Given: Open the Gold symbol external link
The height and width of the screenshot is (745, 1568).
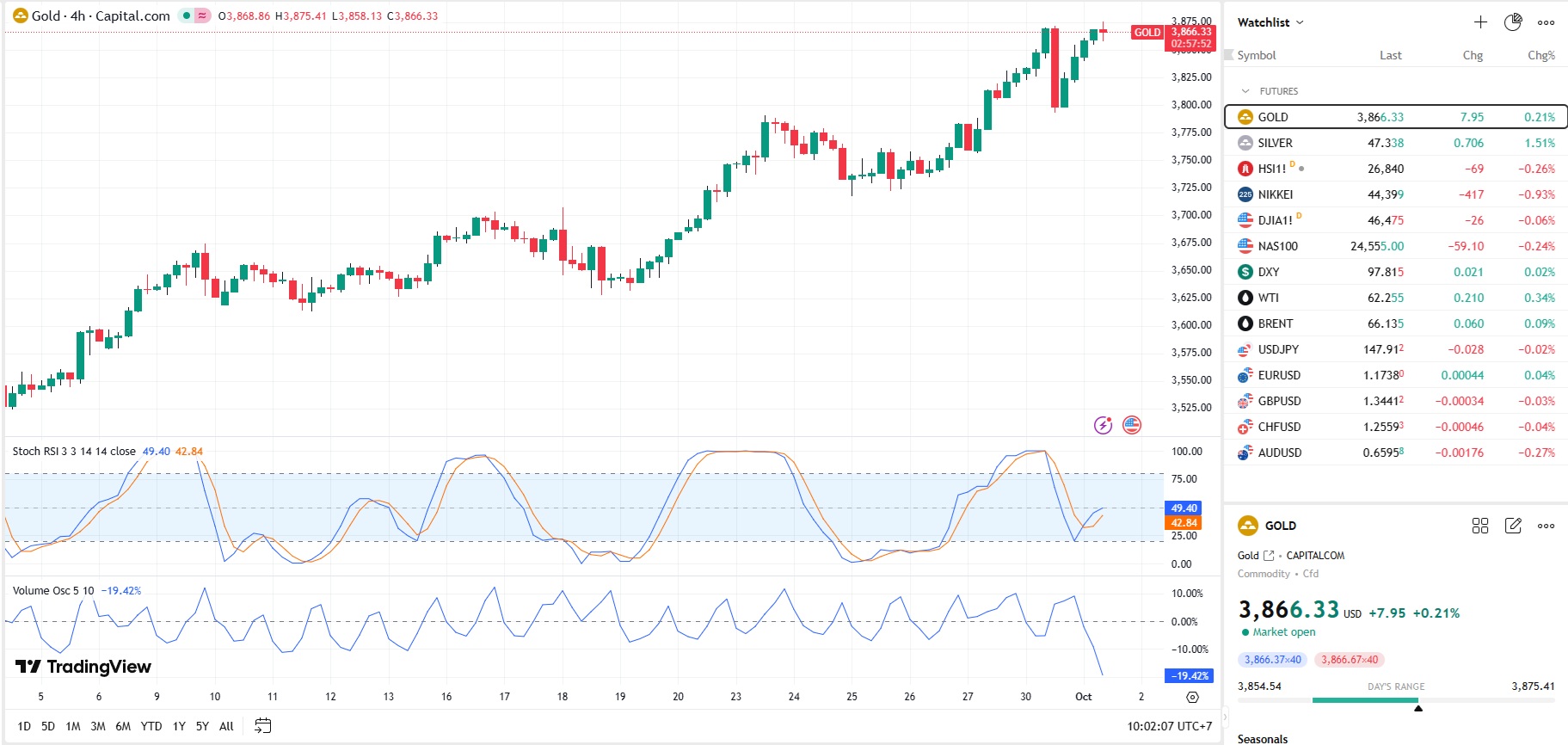Looking at the screenshot, I should (1269, 556).
